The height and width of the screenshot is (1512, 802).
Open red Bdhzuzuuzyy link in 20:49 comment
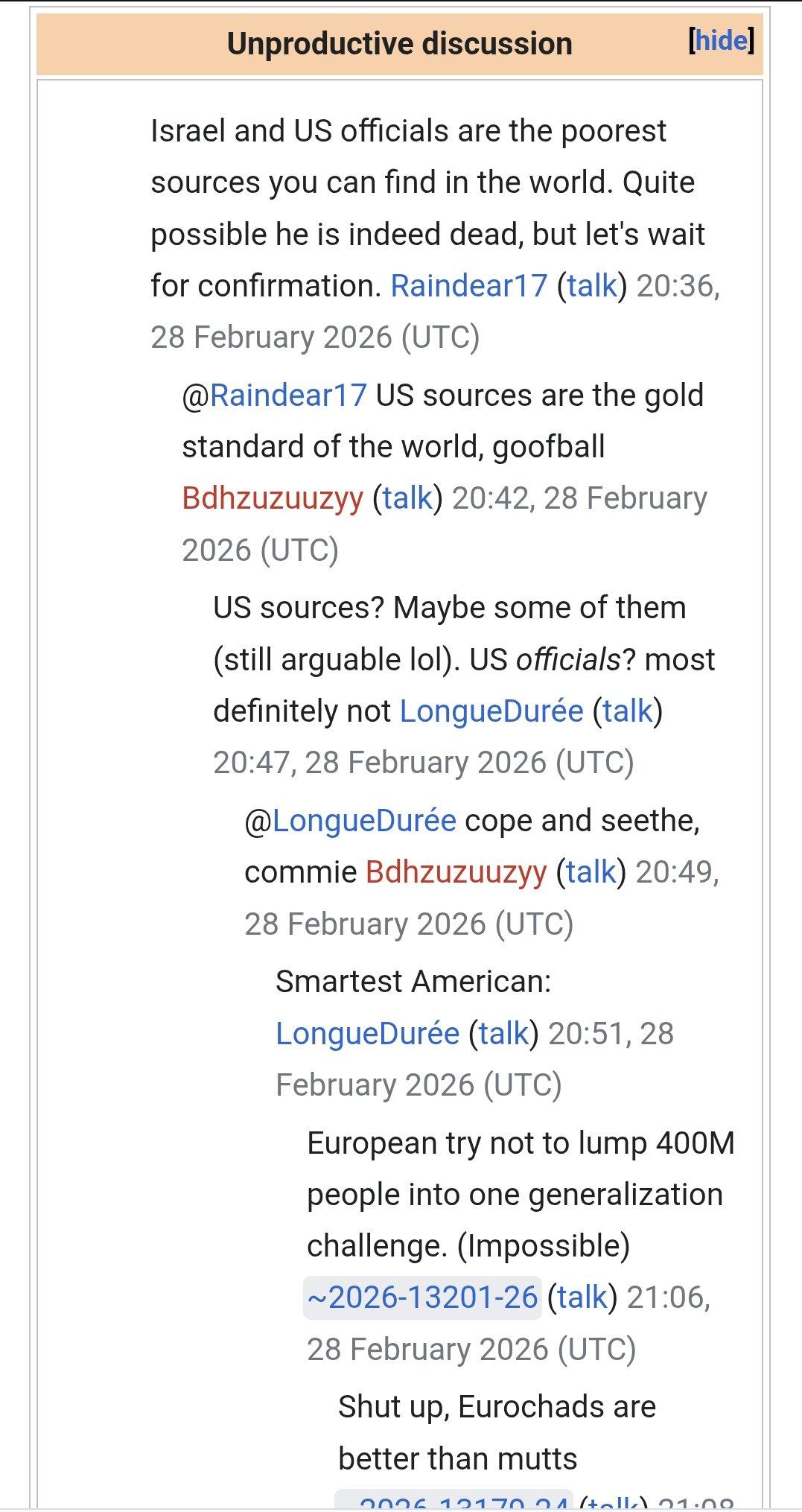tap(456, 872)
